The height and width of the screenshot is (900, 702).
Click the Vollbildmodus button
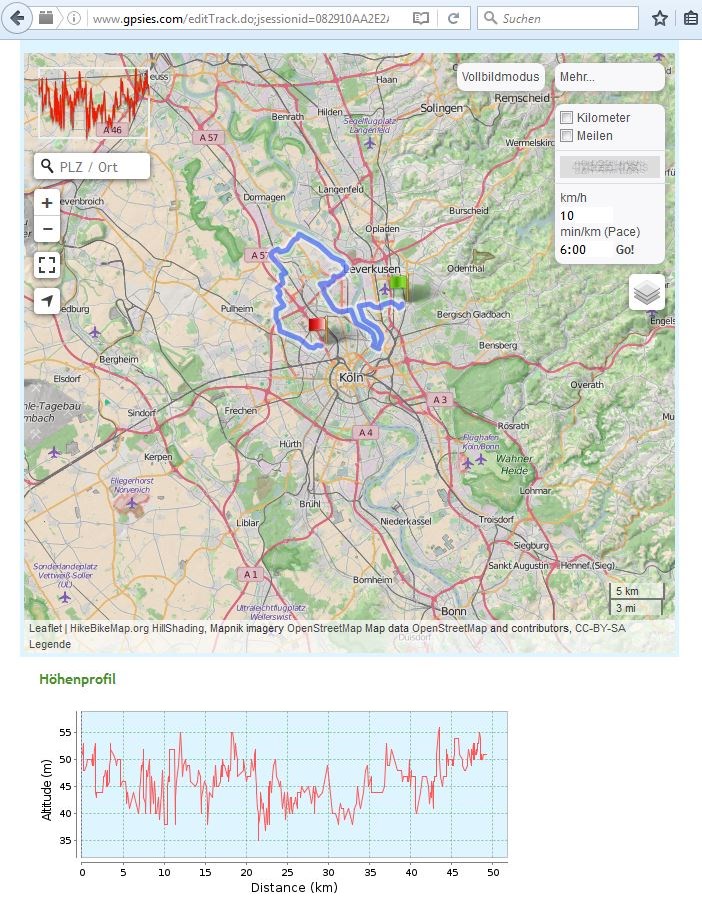pos(500,77)
